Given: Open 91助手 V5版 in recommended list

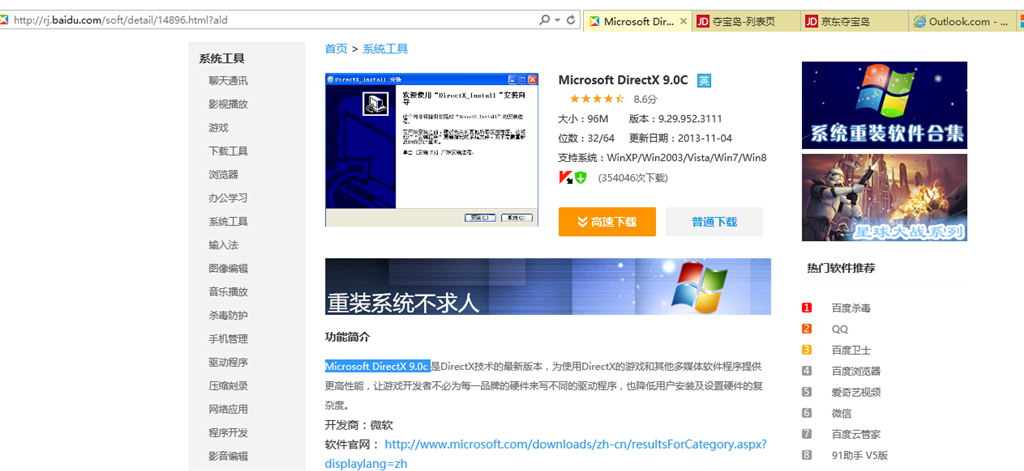Looking at the screenshot, I should pyautogui.click(x=859, y=455).
